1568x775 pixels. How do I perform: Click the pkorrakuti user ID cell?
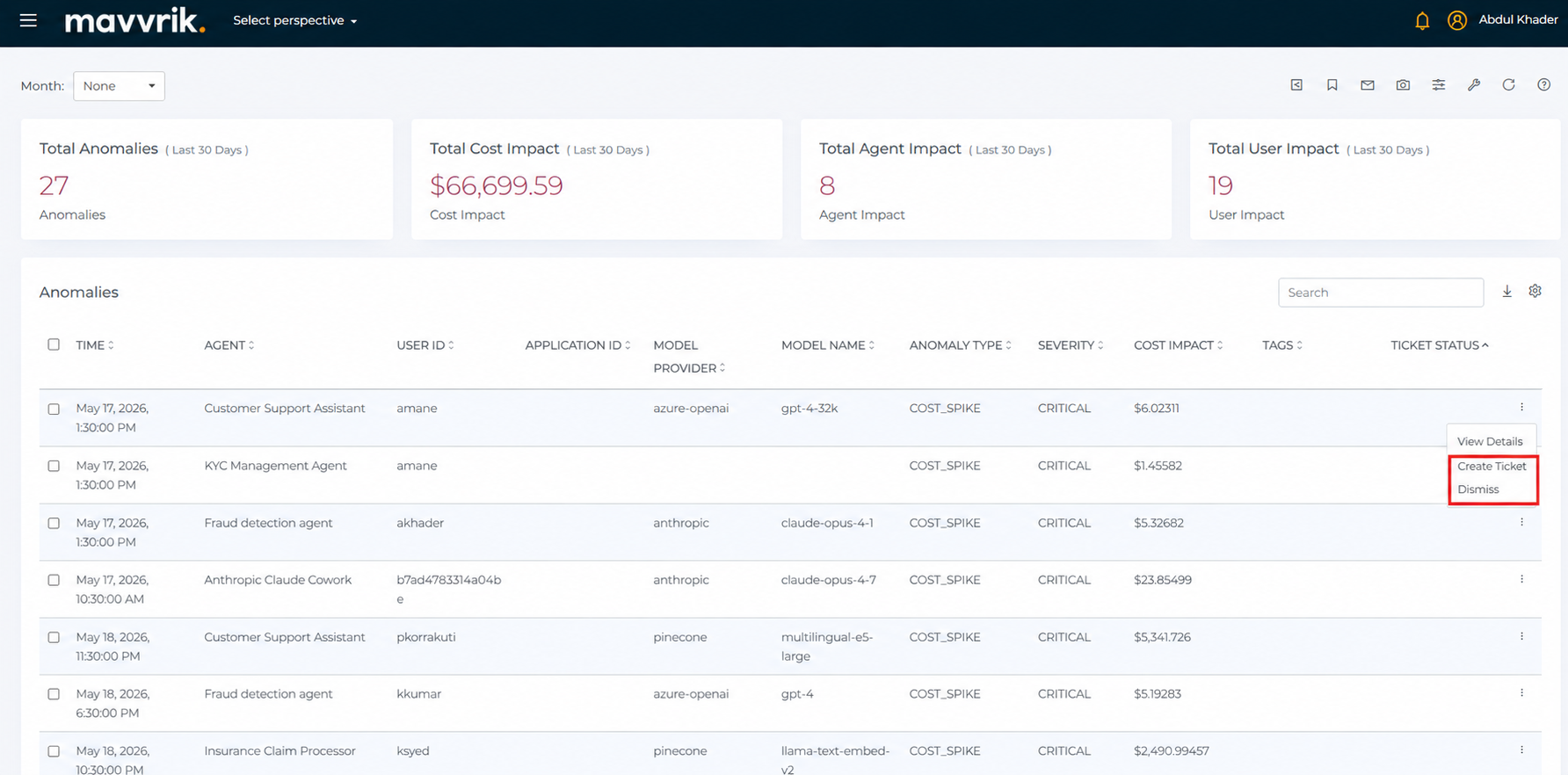426,637
